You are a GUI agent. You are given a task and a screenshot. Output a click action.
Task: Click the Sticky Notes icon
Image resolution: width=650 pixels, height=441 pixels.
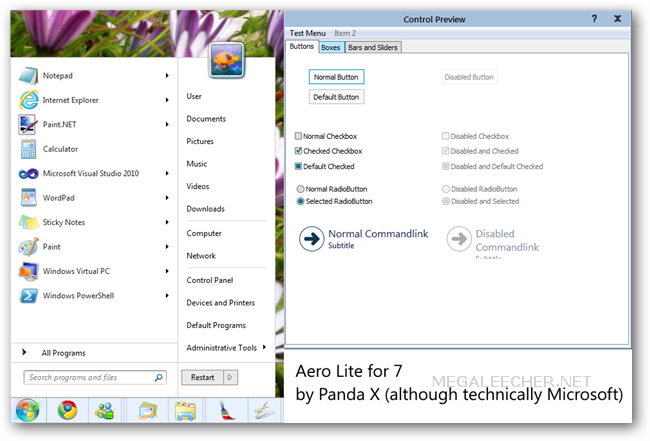[x=28, y=222]
